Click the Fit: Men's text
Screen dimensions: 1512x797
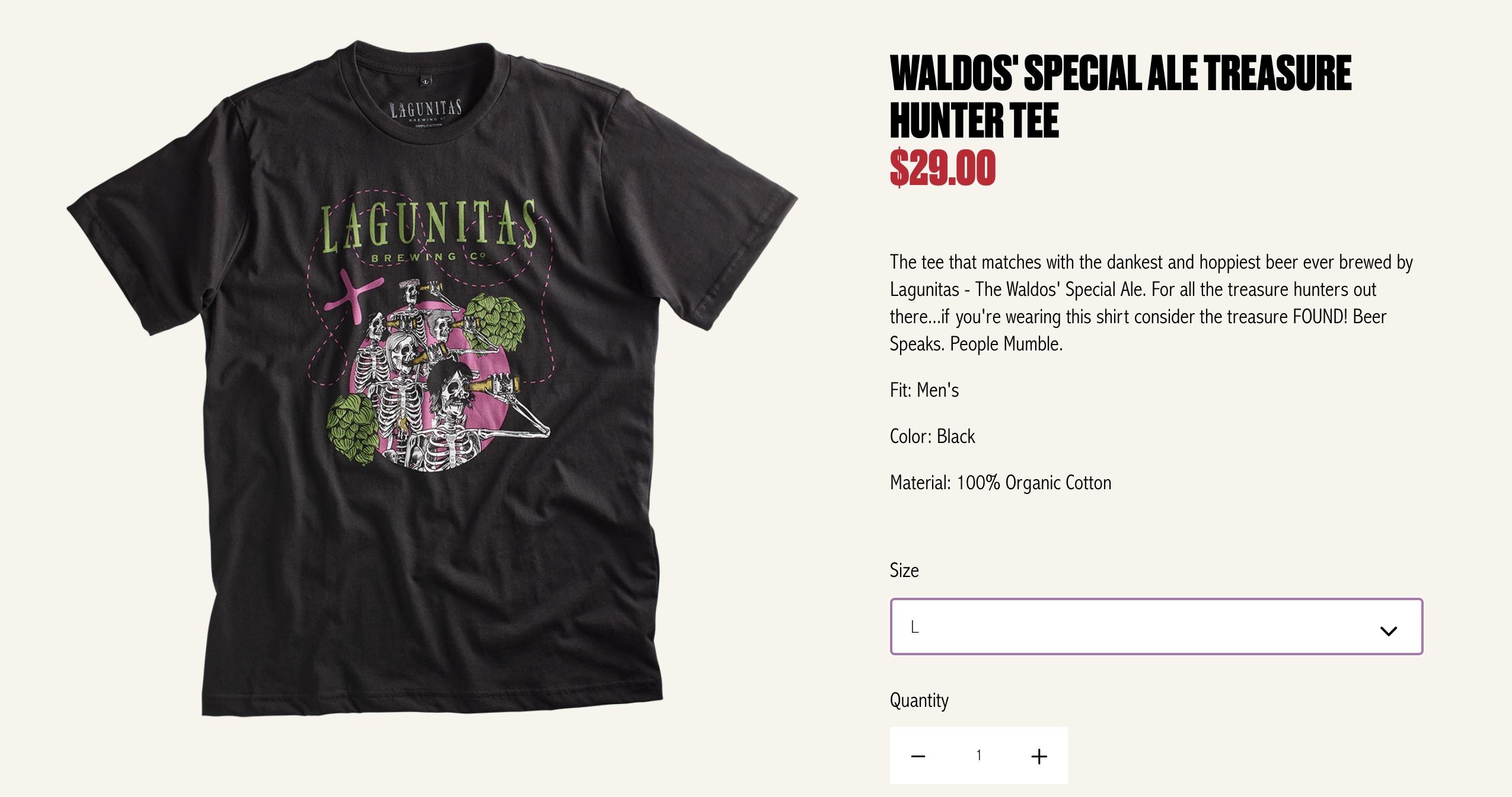click(924, 390)
